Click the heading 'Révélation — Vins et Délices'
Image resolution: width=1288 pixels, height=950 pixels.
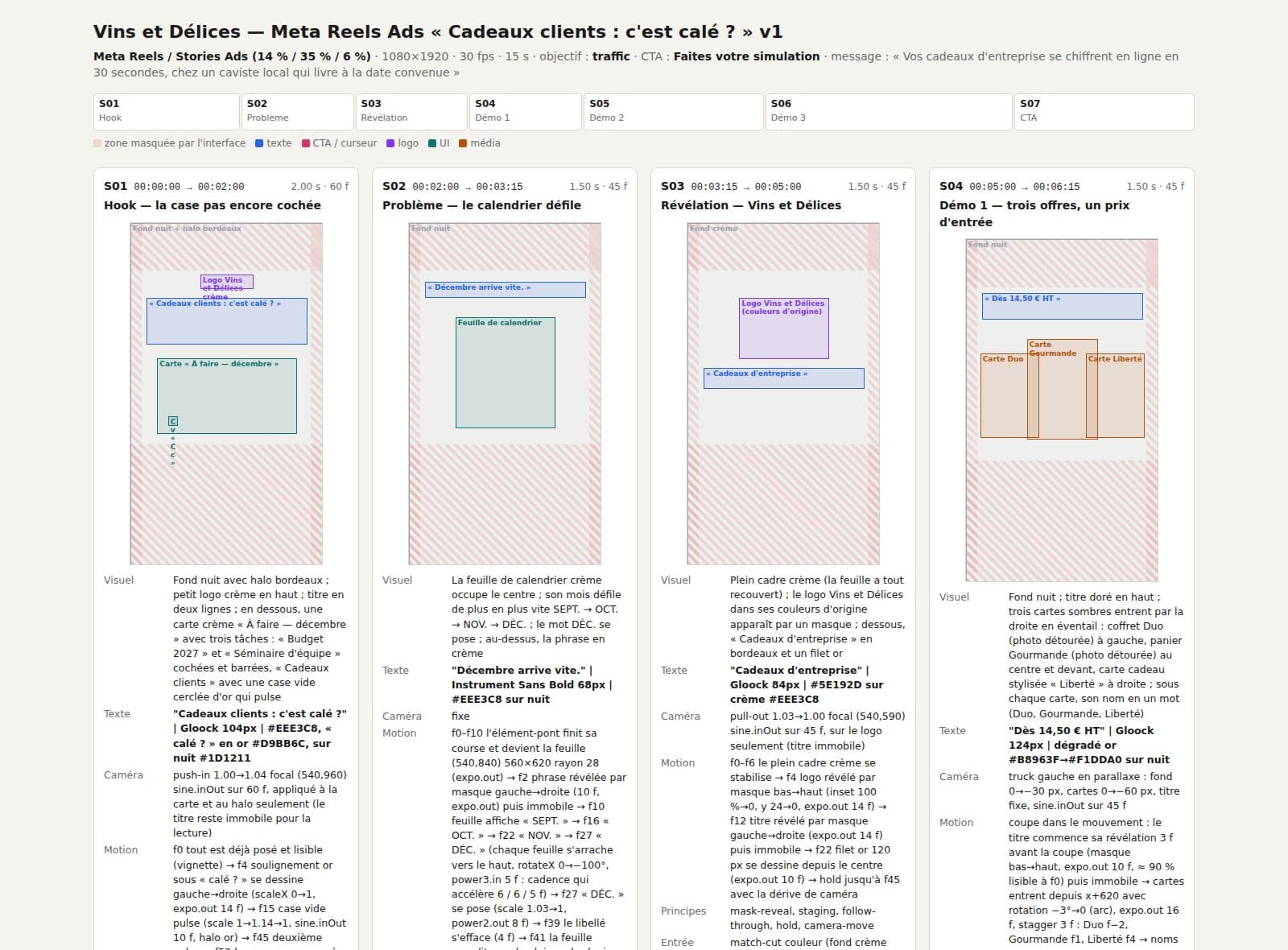pyautogui.click(x=751, y=205)
